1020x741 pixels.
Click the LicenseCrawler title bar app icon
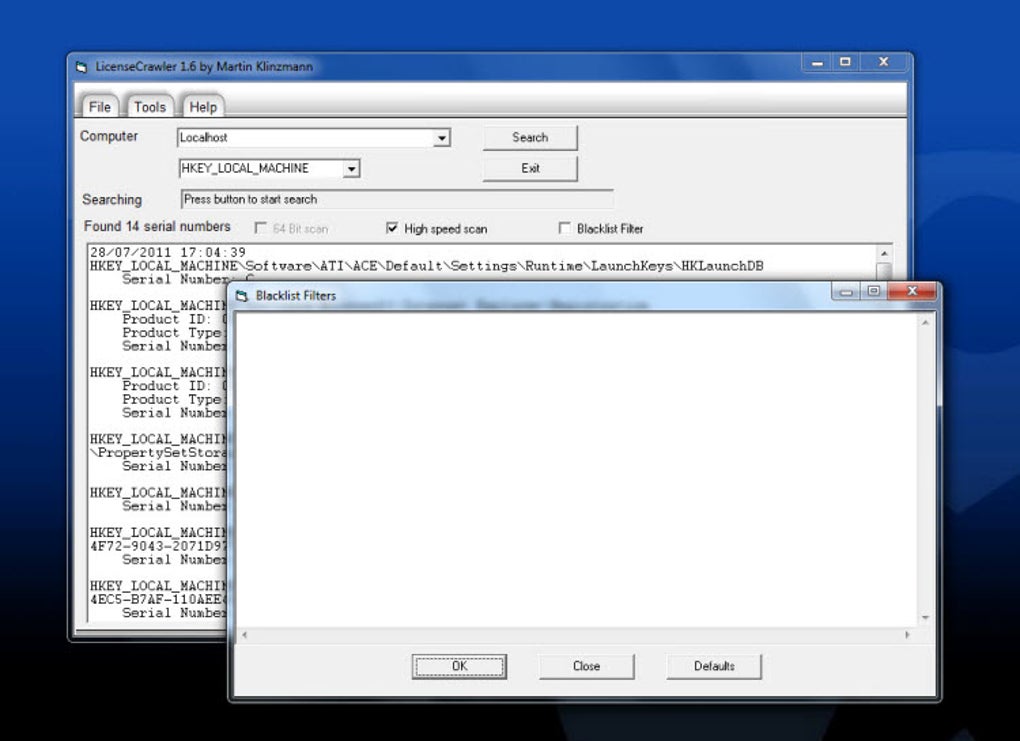(81, 67)
